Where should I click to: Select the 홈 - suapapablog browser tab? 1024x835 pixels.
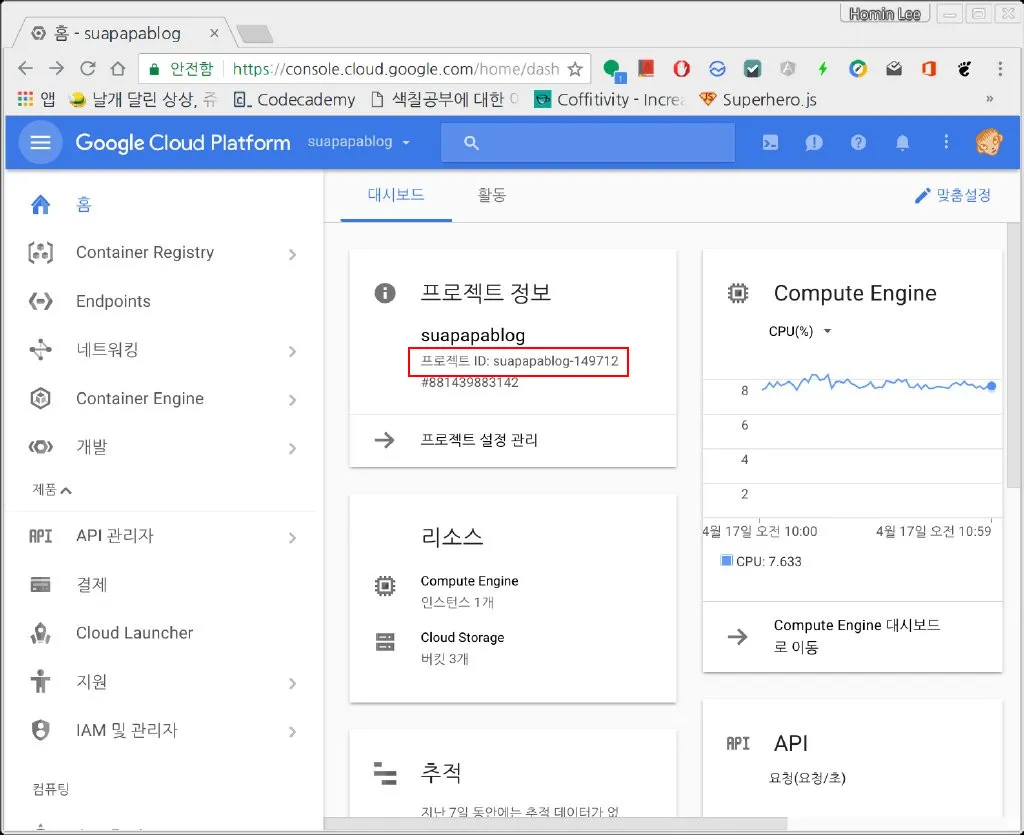coord(124,33)
